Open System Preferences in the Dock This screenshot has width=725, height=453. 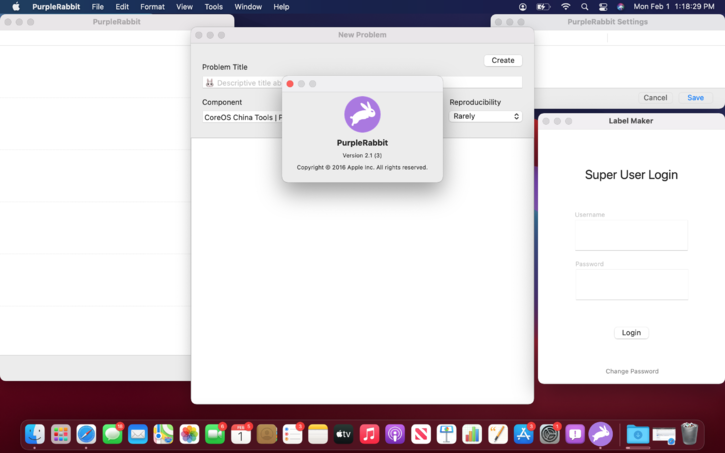coord(549,434)
